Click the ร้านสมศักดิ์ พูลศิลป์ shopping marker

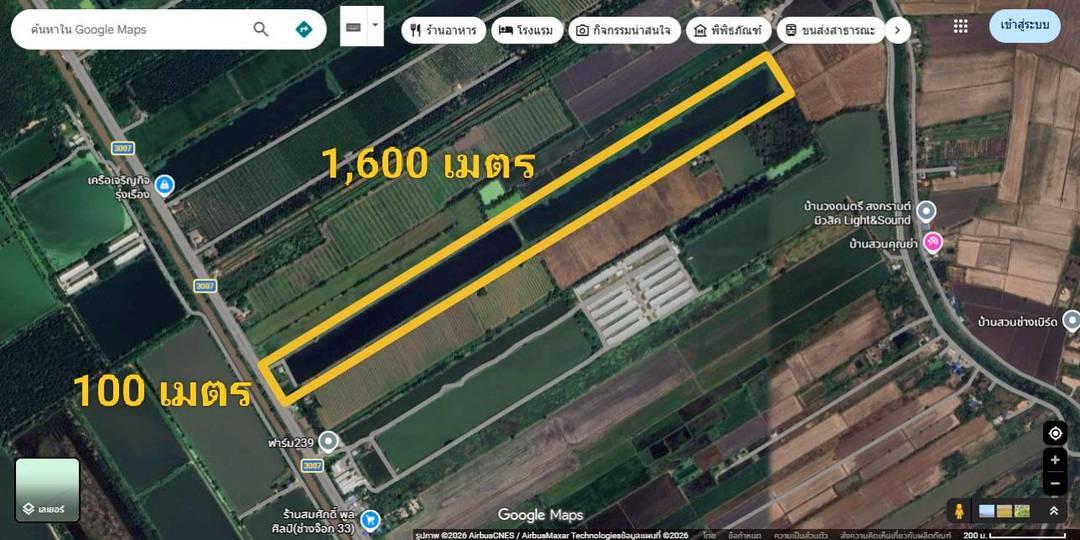pos(371,520)
